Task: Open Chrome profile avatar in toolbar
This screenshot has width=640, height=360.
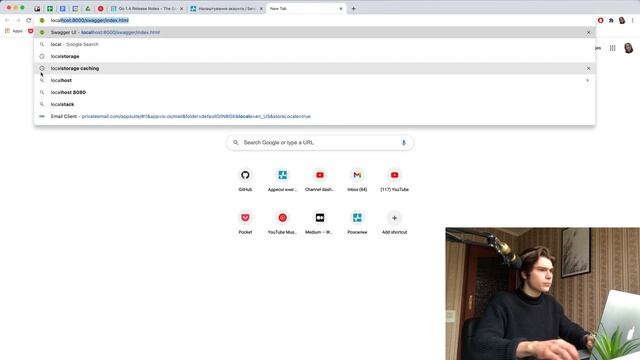Action: coord(622,20)
